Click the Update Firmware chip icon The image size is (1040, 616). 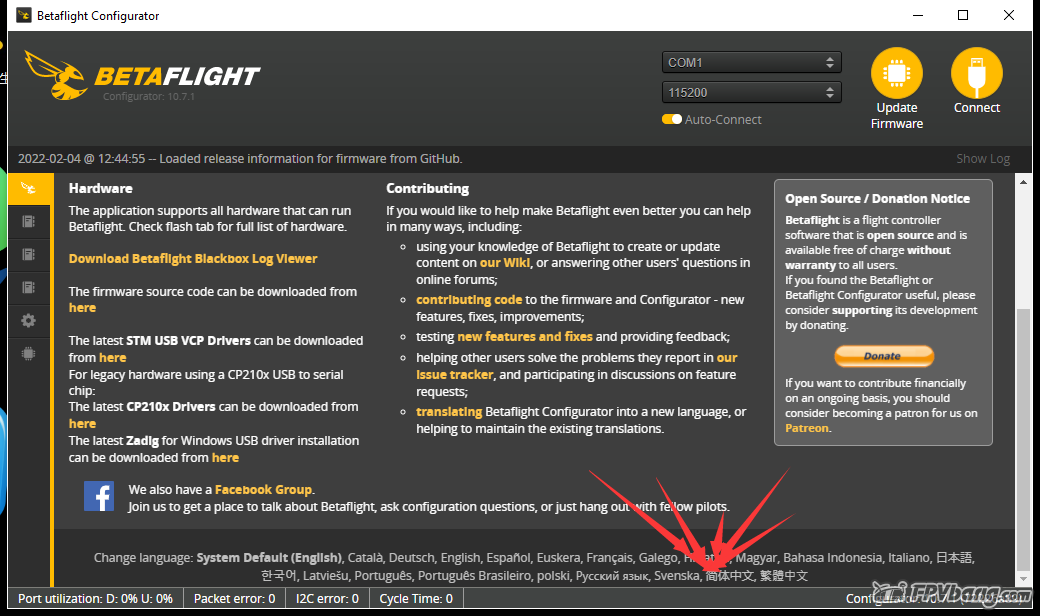tap(896, 73)
